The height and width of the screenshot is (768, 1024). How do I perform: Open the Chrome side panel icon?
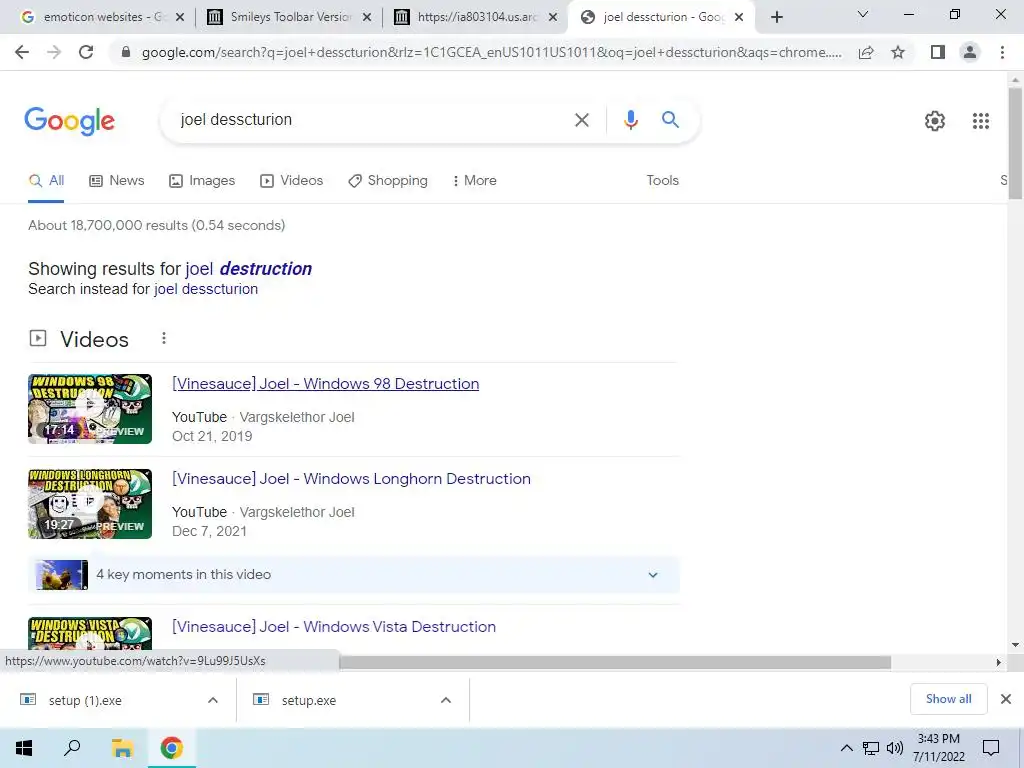pos(938,52)
